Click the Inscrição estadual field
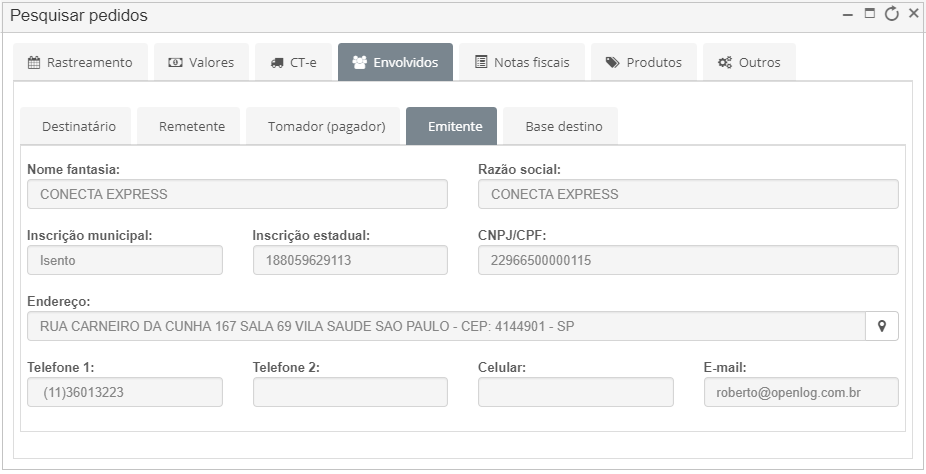 350,260
